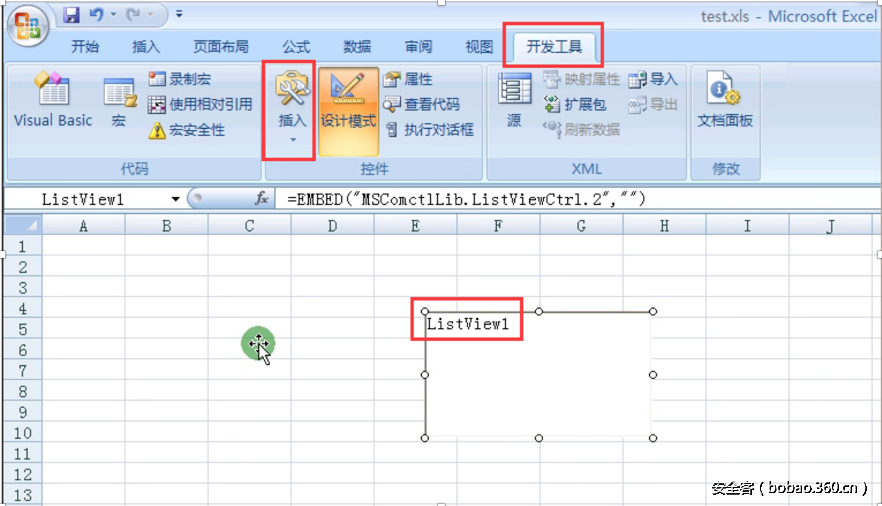Click XML Import (导入)
Viewport: 882px width, 506px height.
652,79
